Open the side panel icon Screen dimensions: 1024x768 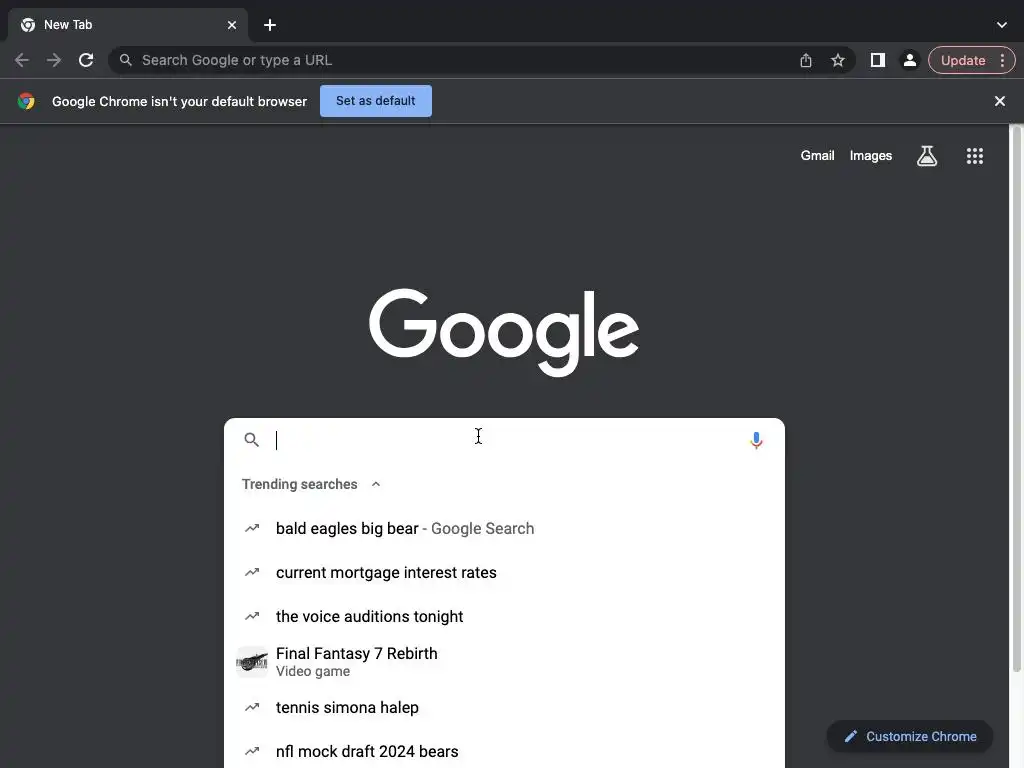(878, 61)
